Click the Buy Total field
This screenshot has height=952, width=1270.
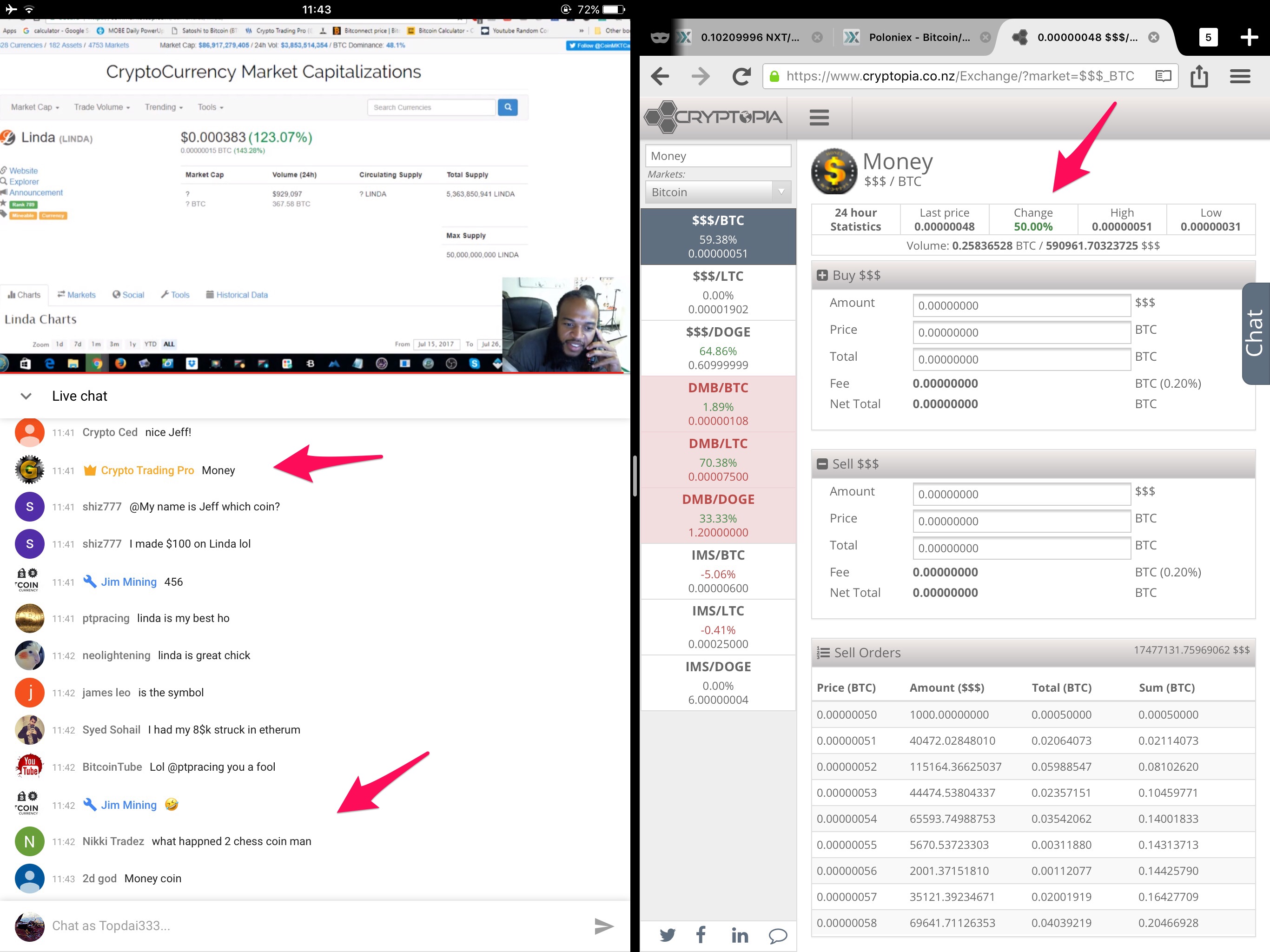pos(1021,359)
